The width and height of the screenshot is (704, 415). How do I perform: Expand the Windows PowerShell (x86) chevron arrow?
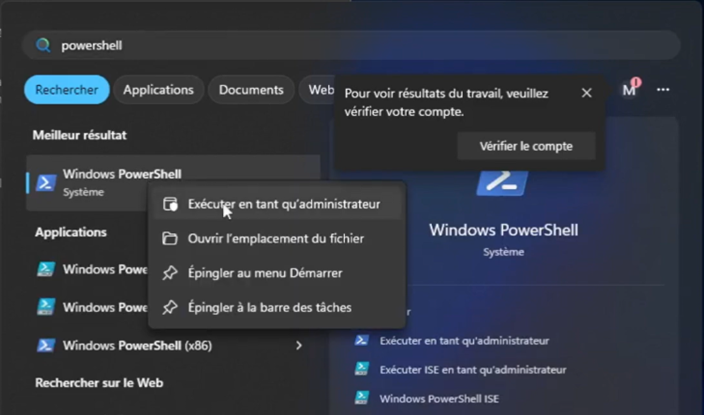coord(299,346)
